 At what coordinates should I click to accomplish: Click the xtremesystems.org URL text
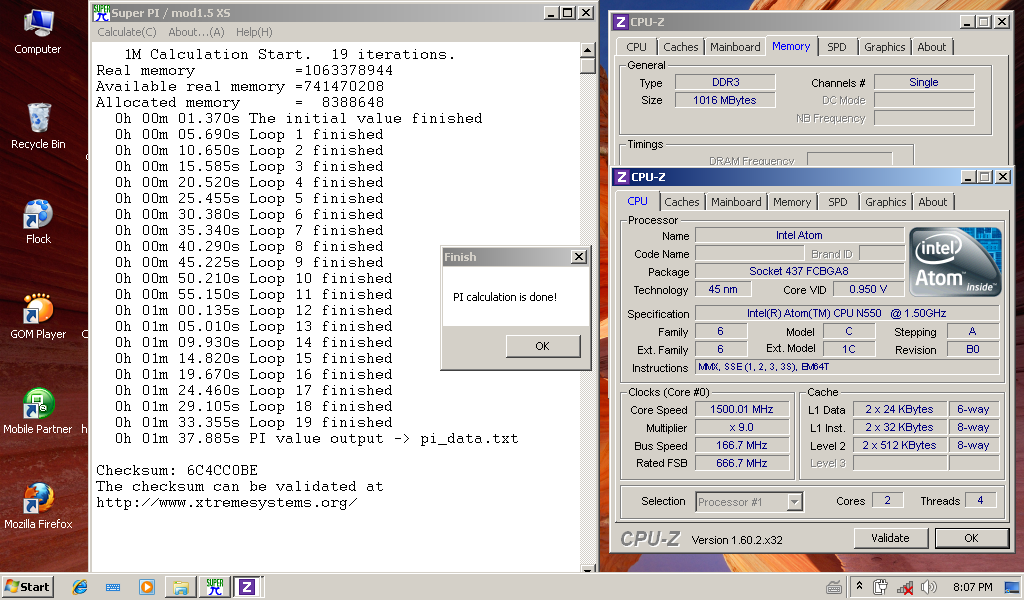(226, 503)
